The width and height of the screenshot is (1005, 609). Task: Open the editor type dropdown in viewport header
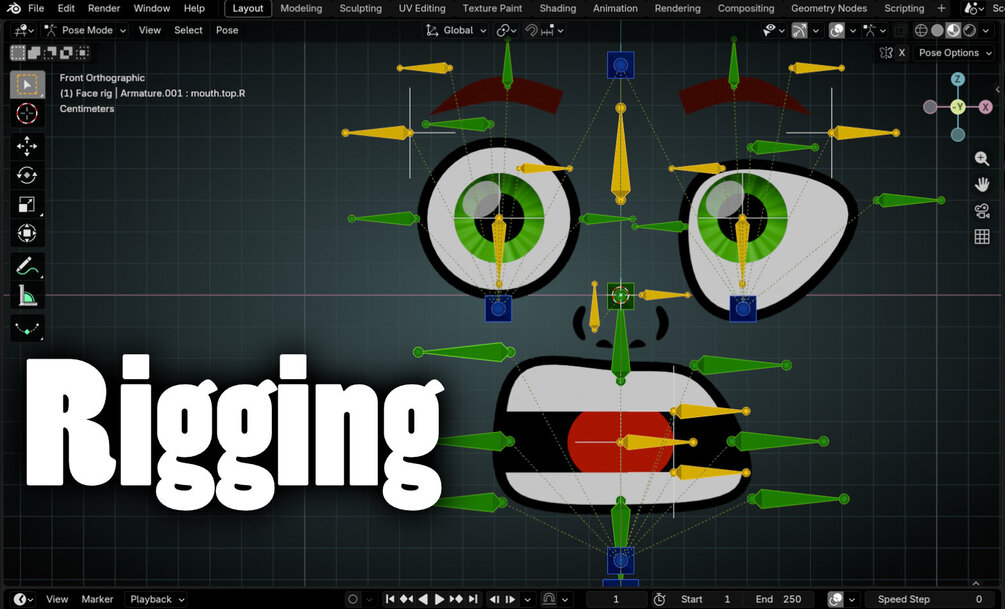24,30
